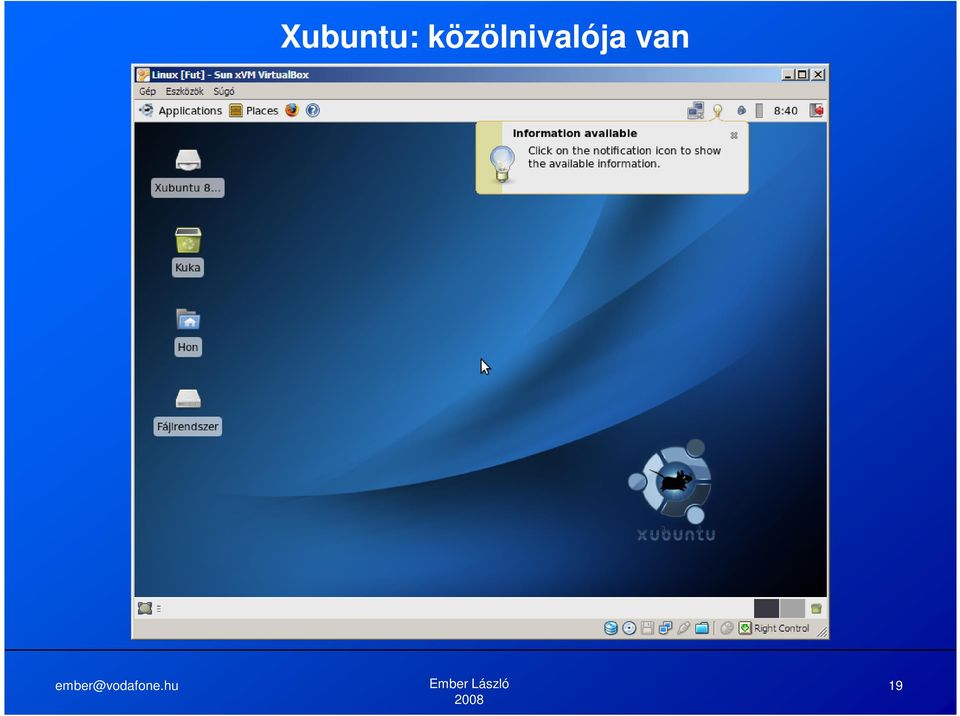This screenshot has height=716, width=960.
Task: Click the red logout icon in panel
Action: pyautogui.click(x=817, y=110)
